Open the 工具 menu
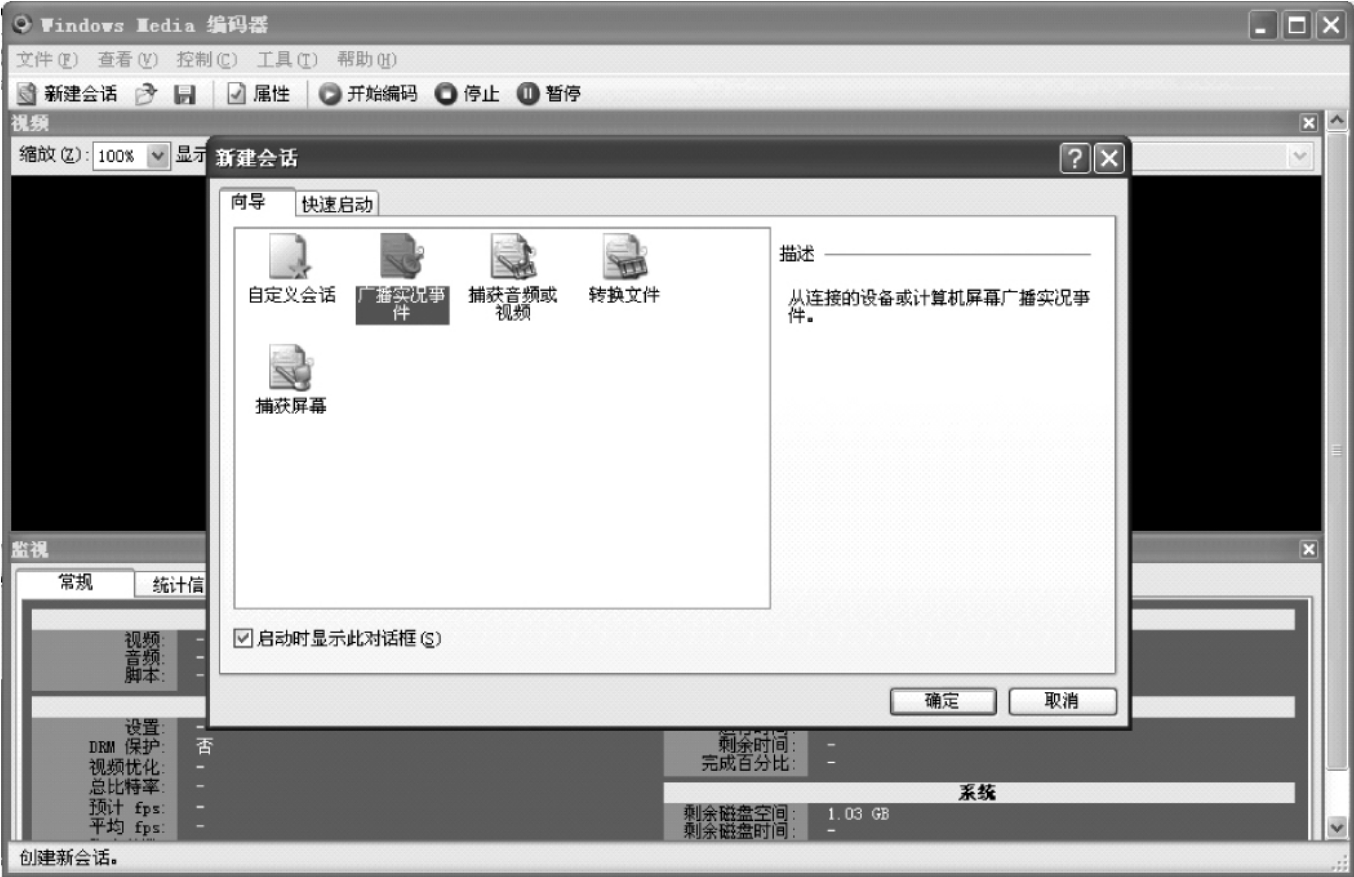Screen dimensions: 1354x877 (288, 60)
